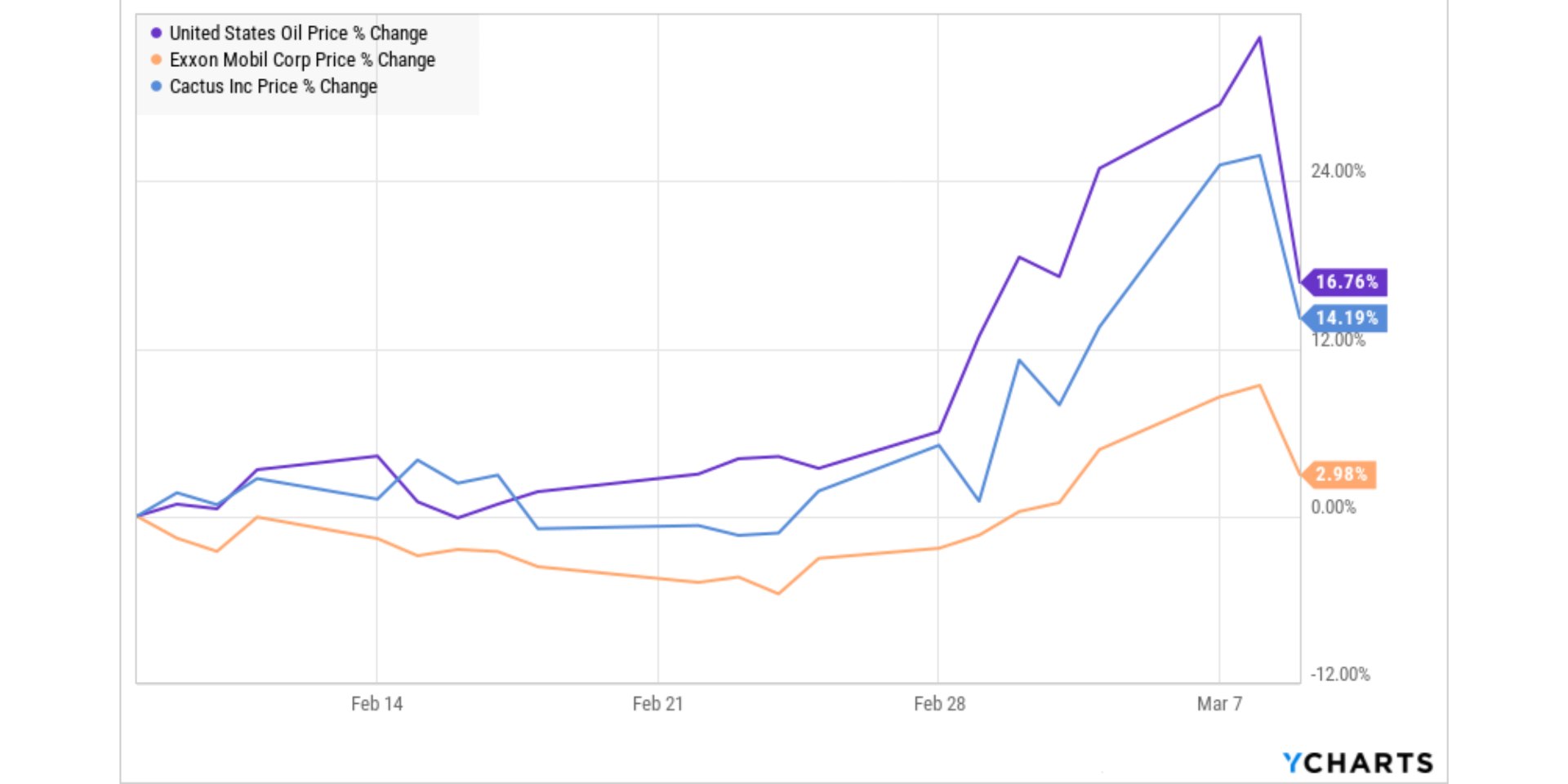Click the blue 14.19% value tag

[x=1346, y=318]
